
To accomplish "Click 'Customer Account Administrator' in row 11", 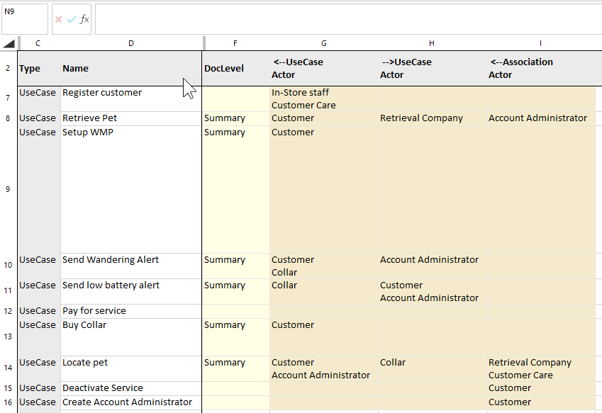I will (432, 292).
